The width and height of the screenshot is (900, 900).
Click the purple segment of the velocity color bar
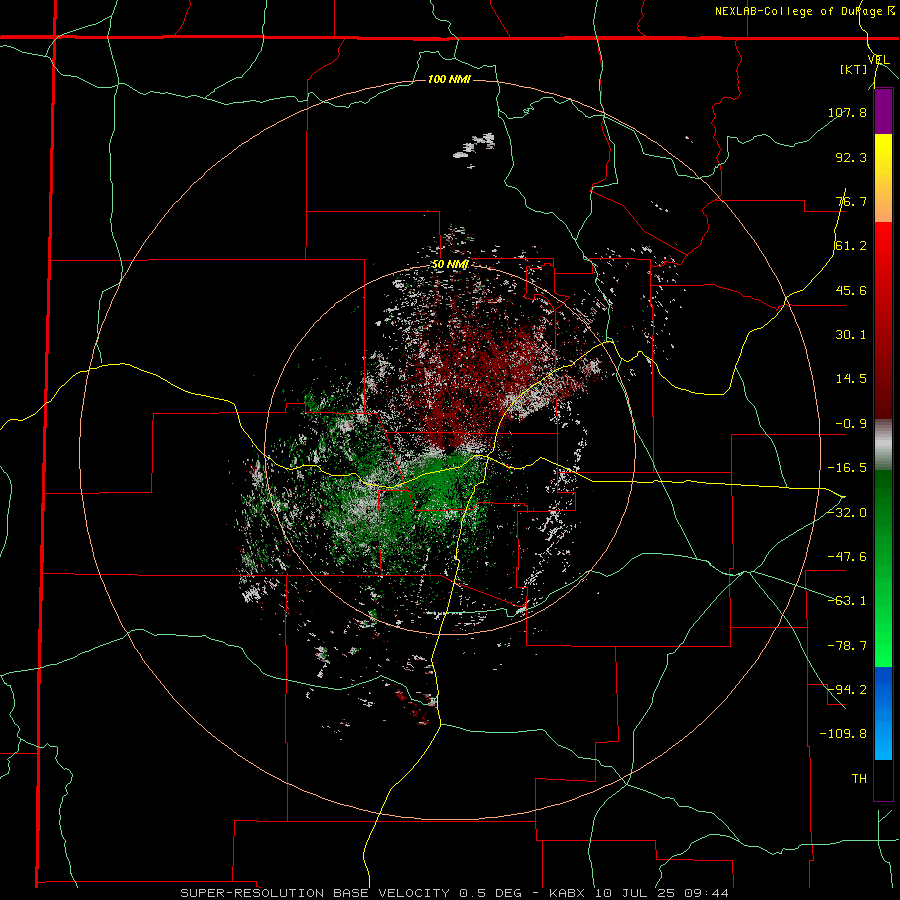(883, 111)
